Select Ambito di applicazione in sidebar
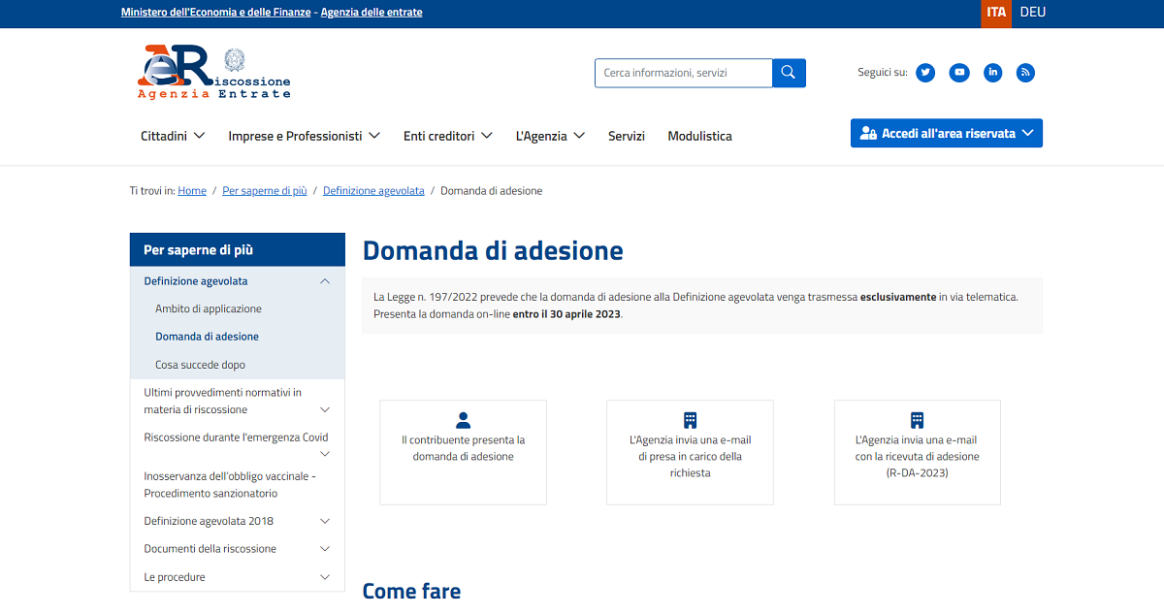This screenshot has height=615, width=1164. [208, 309]
